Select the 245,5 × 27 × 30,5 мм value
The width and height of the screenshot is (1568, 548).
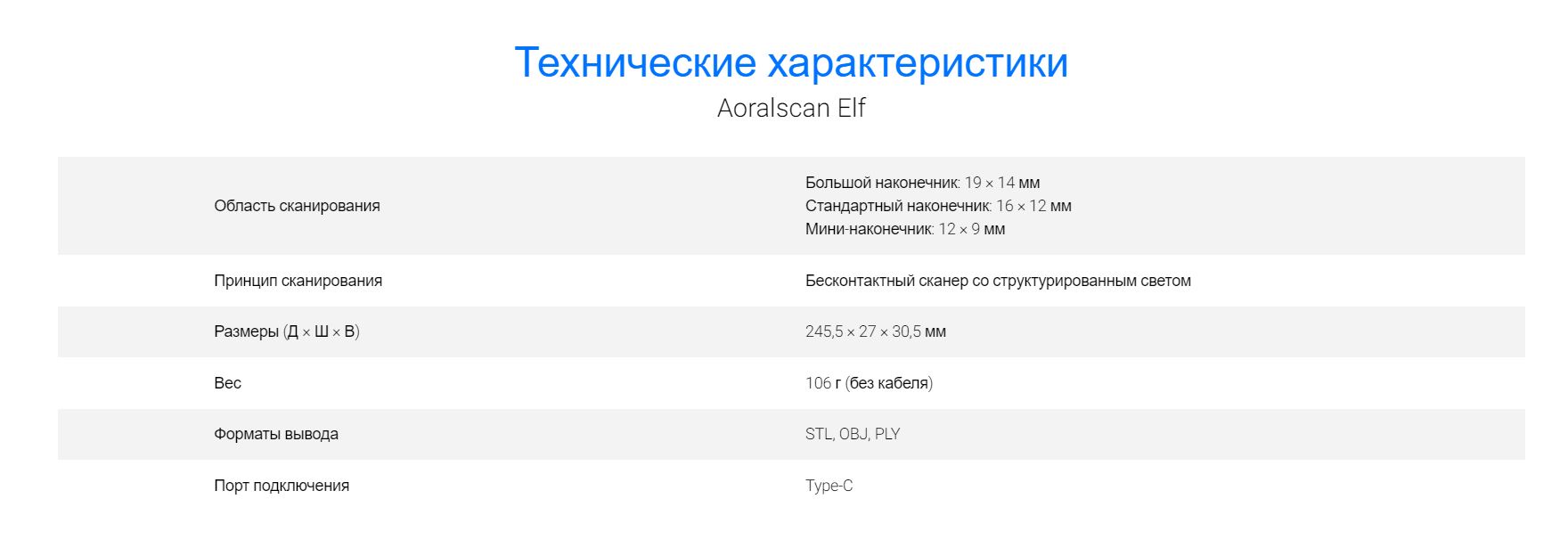point(875,331)
